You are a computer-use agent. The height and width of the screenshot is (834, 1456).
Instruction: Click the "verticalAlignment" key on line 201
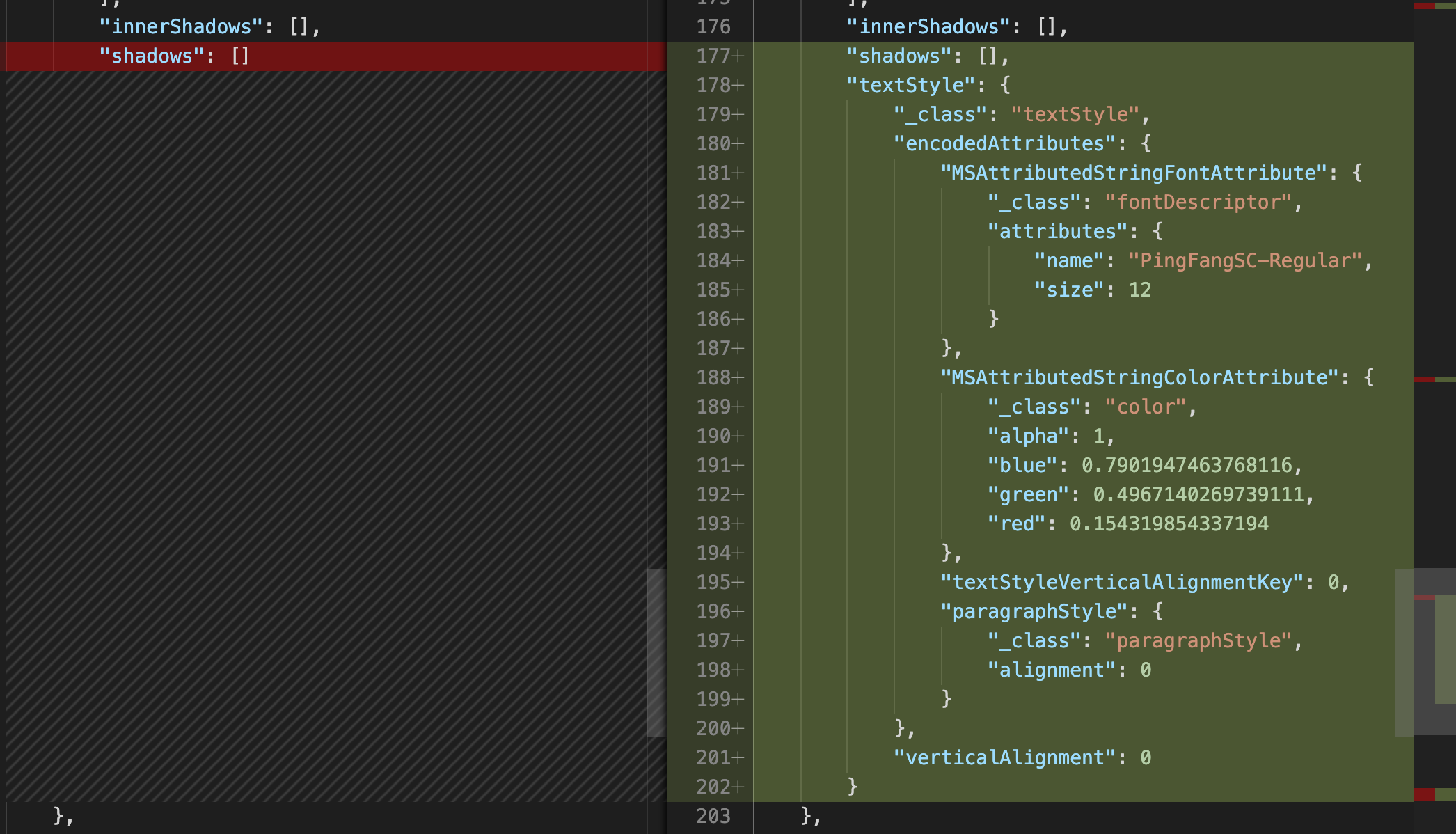[x=1005, y=757]
